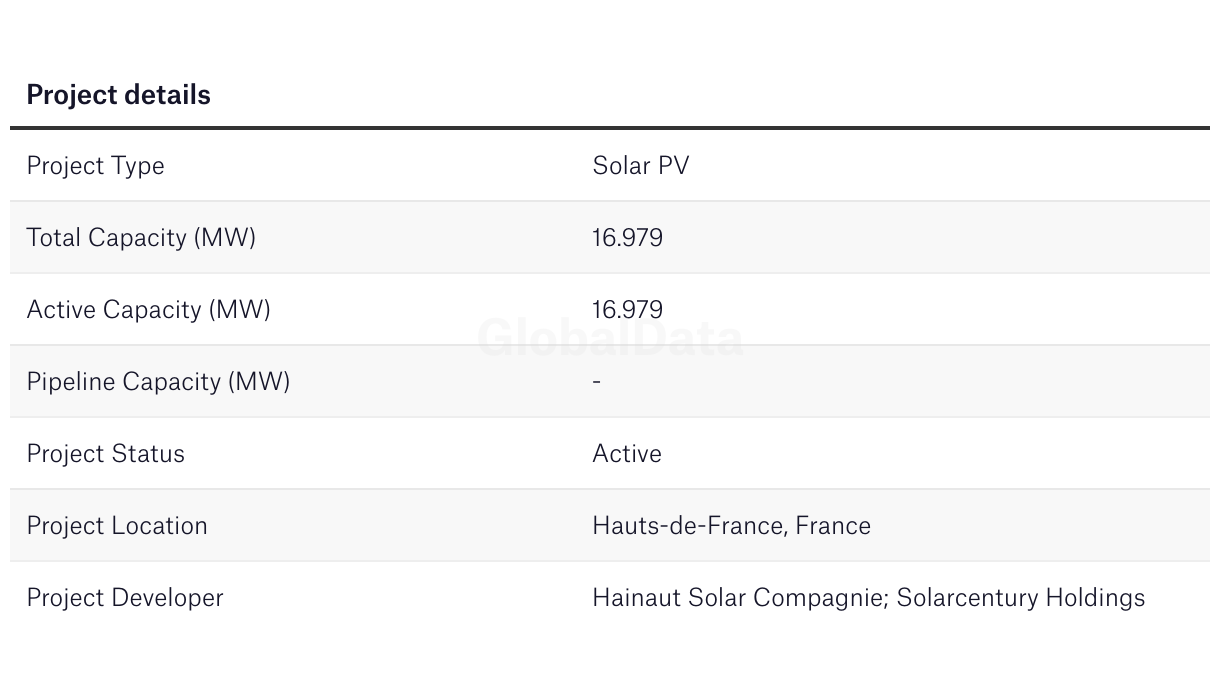The image size is (1220, 674).
Task: Click the Active value of Project Status
Action: (627, 454)
